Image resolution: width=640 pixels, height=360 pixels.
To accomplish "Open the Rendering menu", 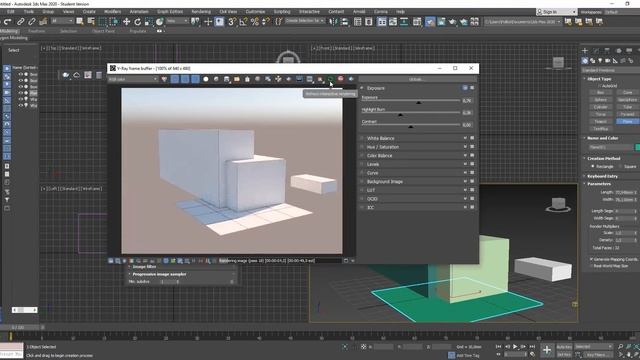I will [201, 12].
